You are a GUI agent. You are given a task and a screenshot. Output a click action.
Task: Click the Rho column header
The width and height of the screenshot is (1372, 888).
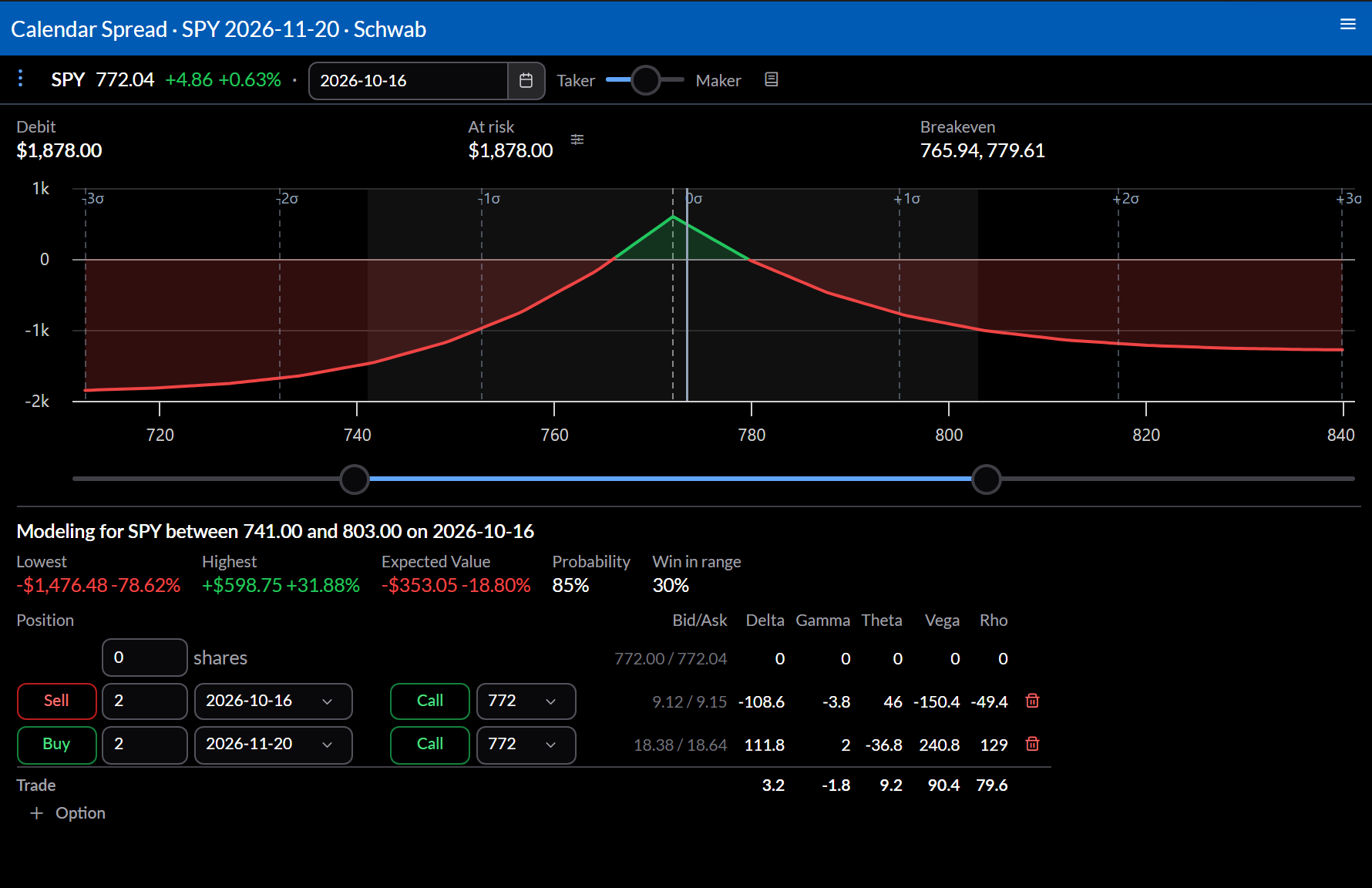tap(994, 621)
